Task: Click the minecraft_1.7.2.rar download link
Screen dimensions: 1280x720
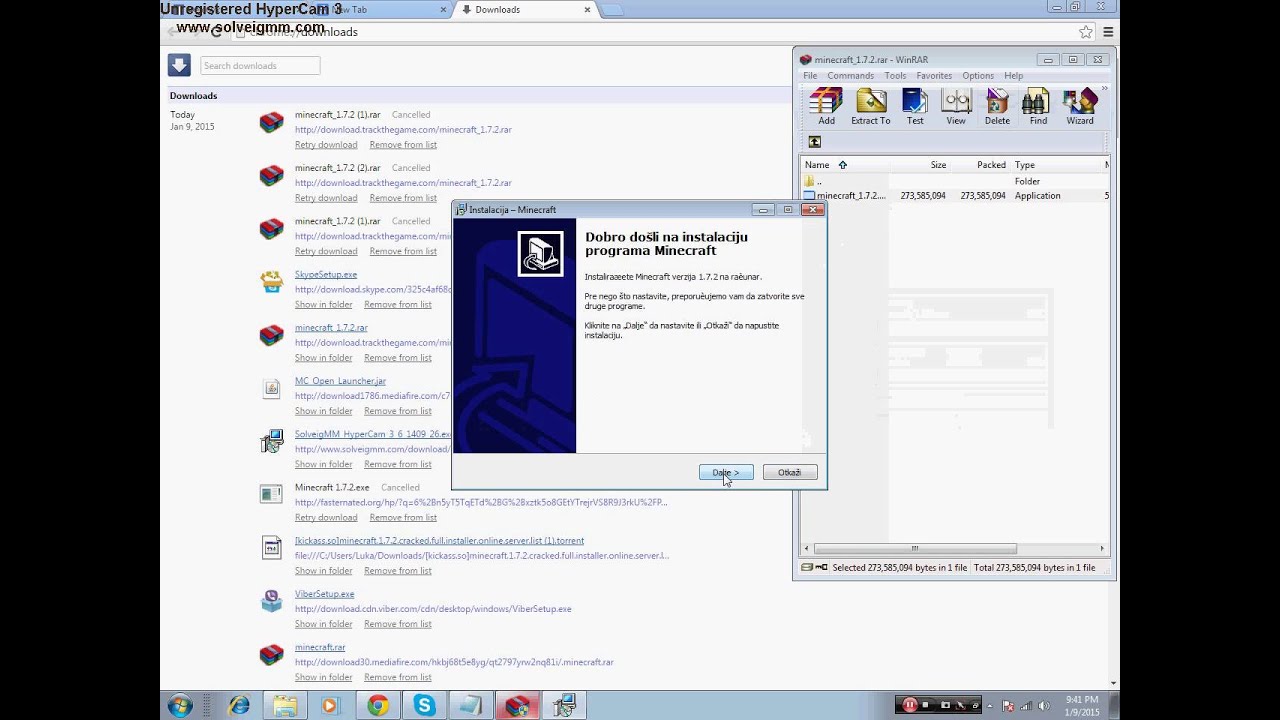Action: point(331,327)
